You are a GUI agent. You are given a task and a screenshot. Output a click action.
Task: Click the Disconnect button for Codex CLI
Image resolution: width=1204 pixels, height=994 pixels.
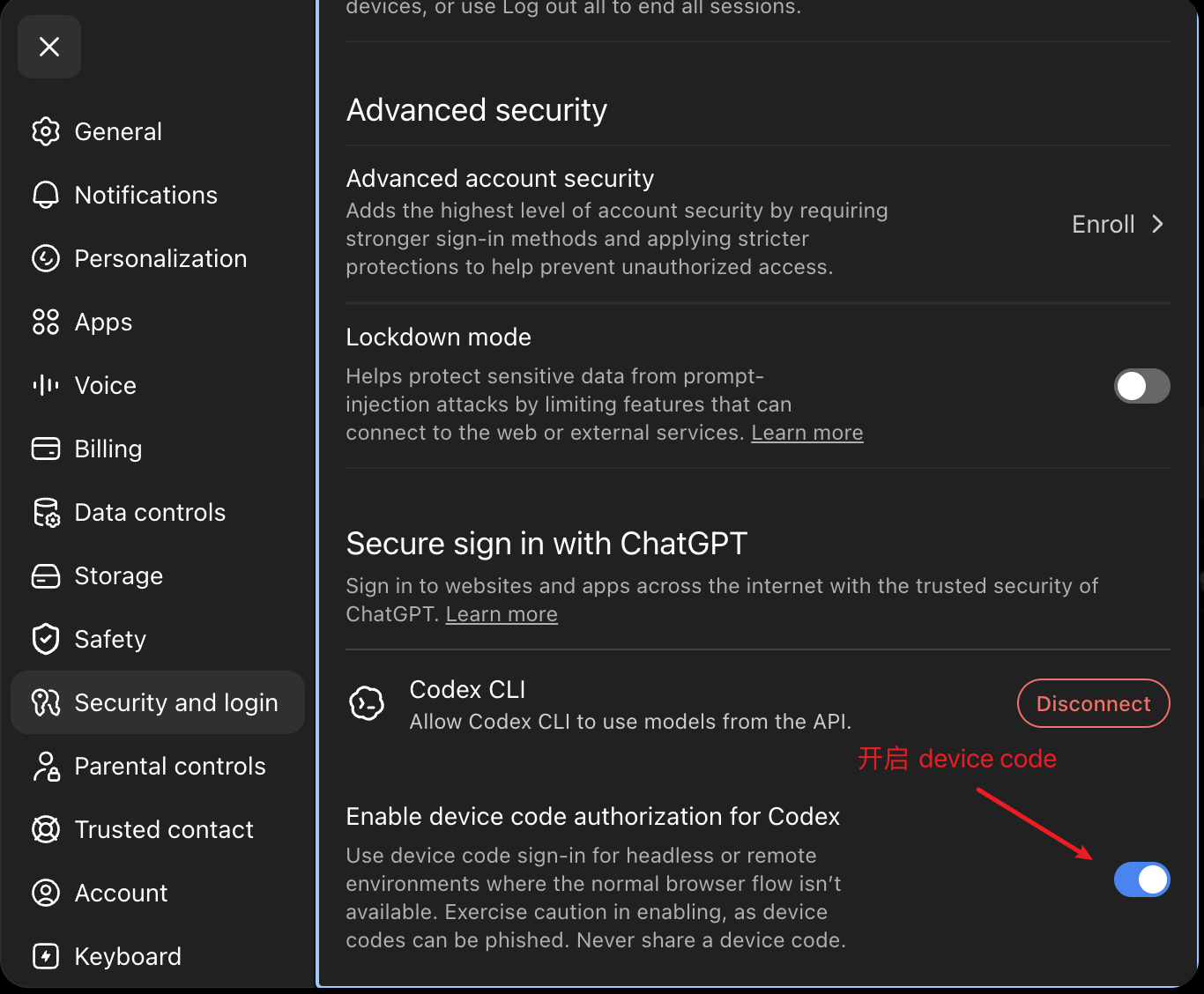(1094, 703)
